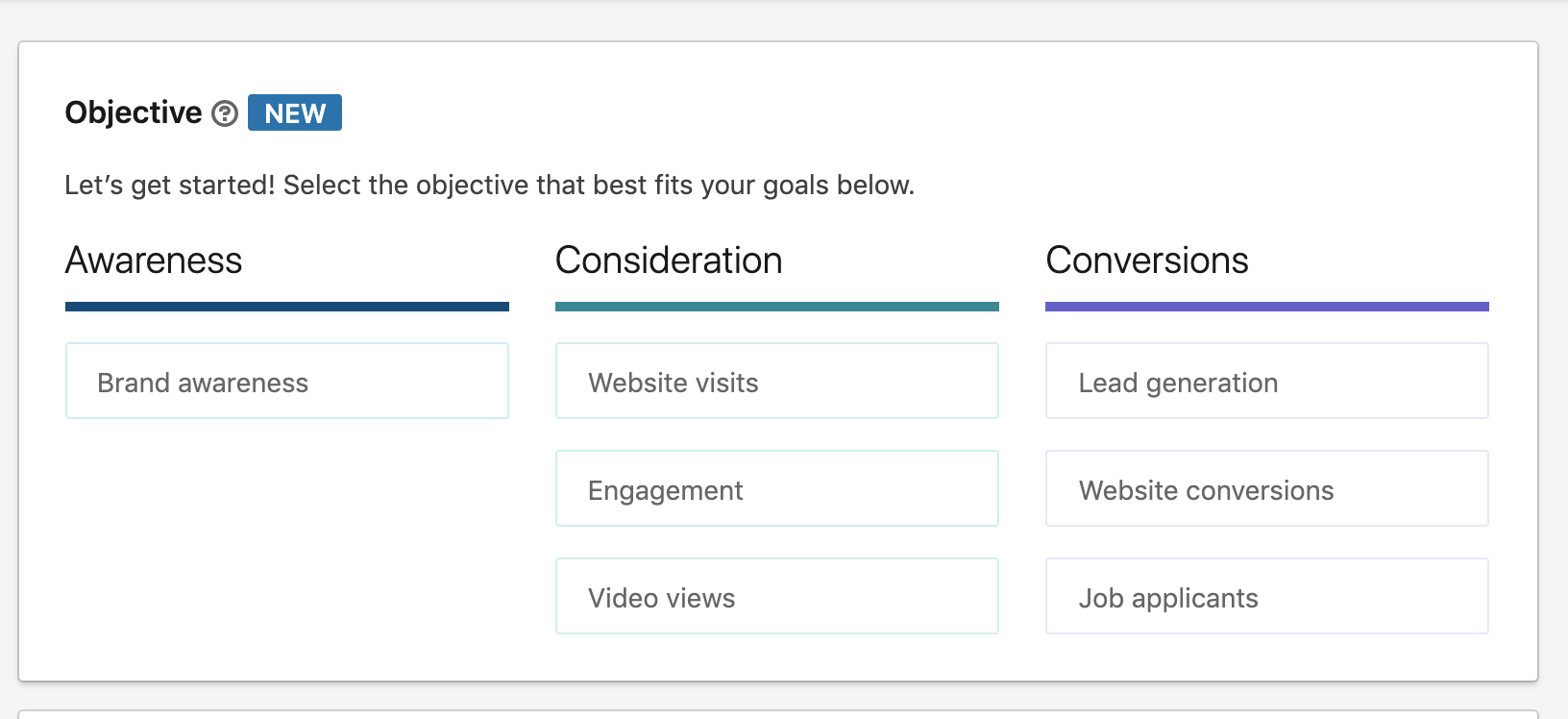This screenshot has height=719, width=1568.
Task: Select the Video views objective
Action: click(x=776, y=597)
